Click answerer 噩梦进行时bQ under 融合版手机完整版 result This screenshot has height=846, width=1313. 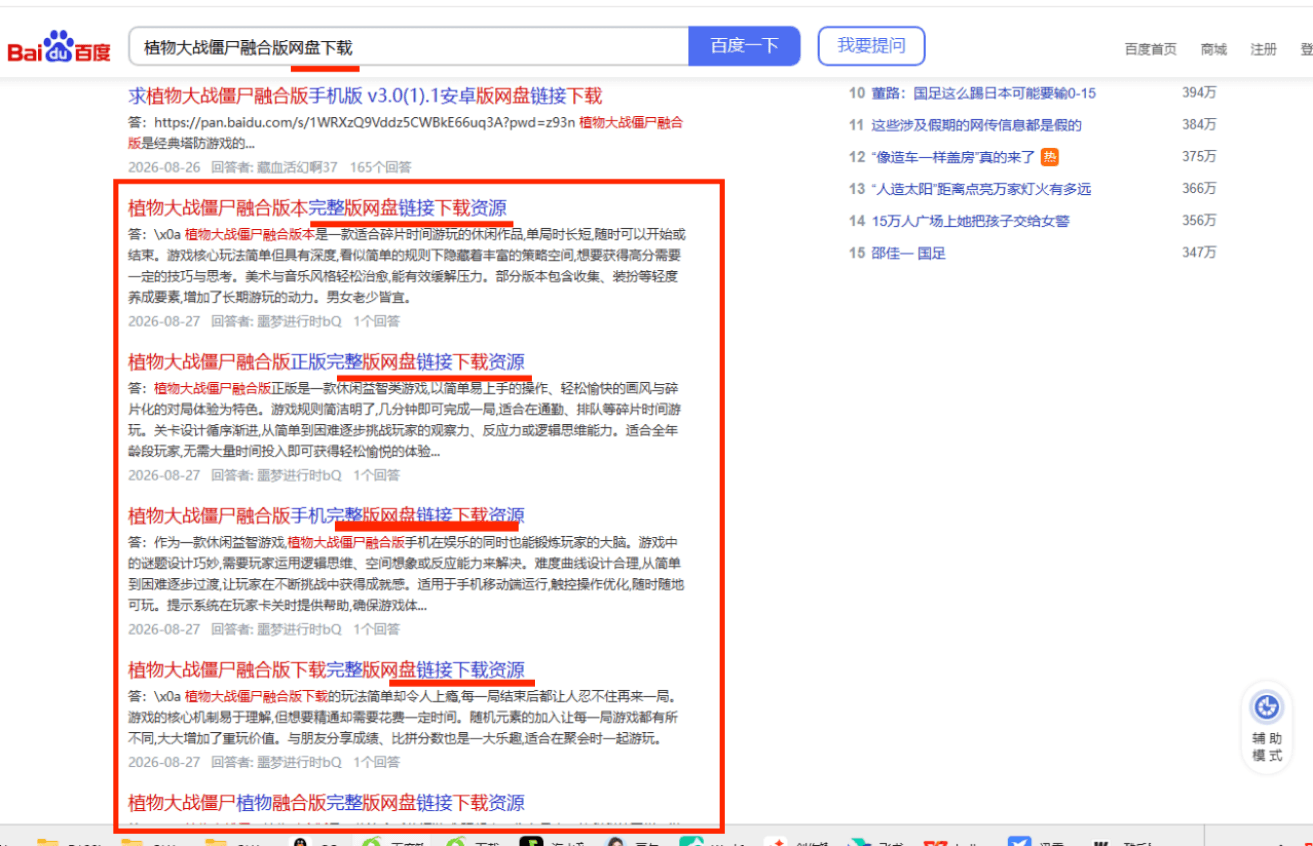pyautogui.click(x=299, y=629)
